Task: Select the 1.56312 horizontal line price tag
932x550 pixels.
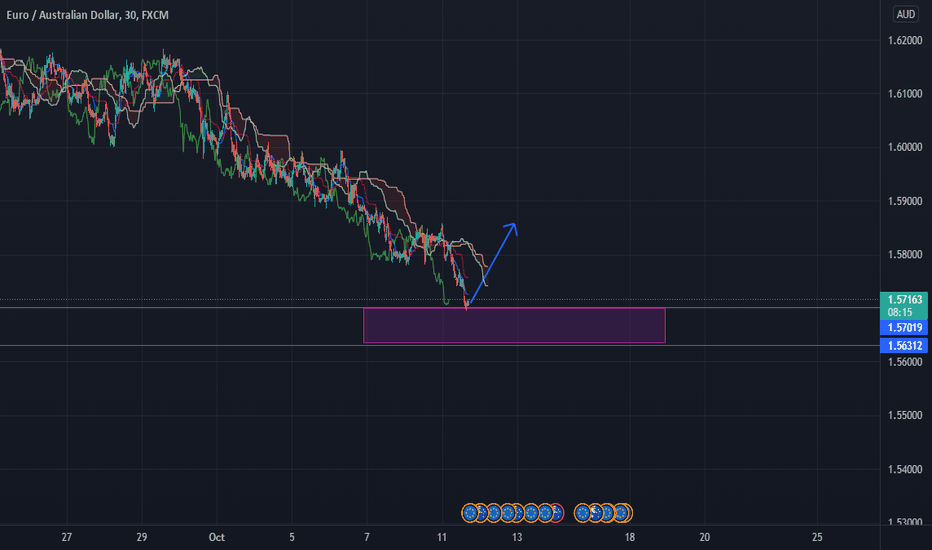Action: click(x=904, y=345)
